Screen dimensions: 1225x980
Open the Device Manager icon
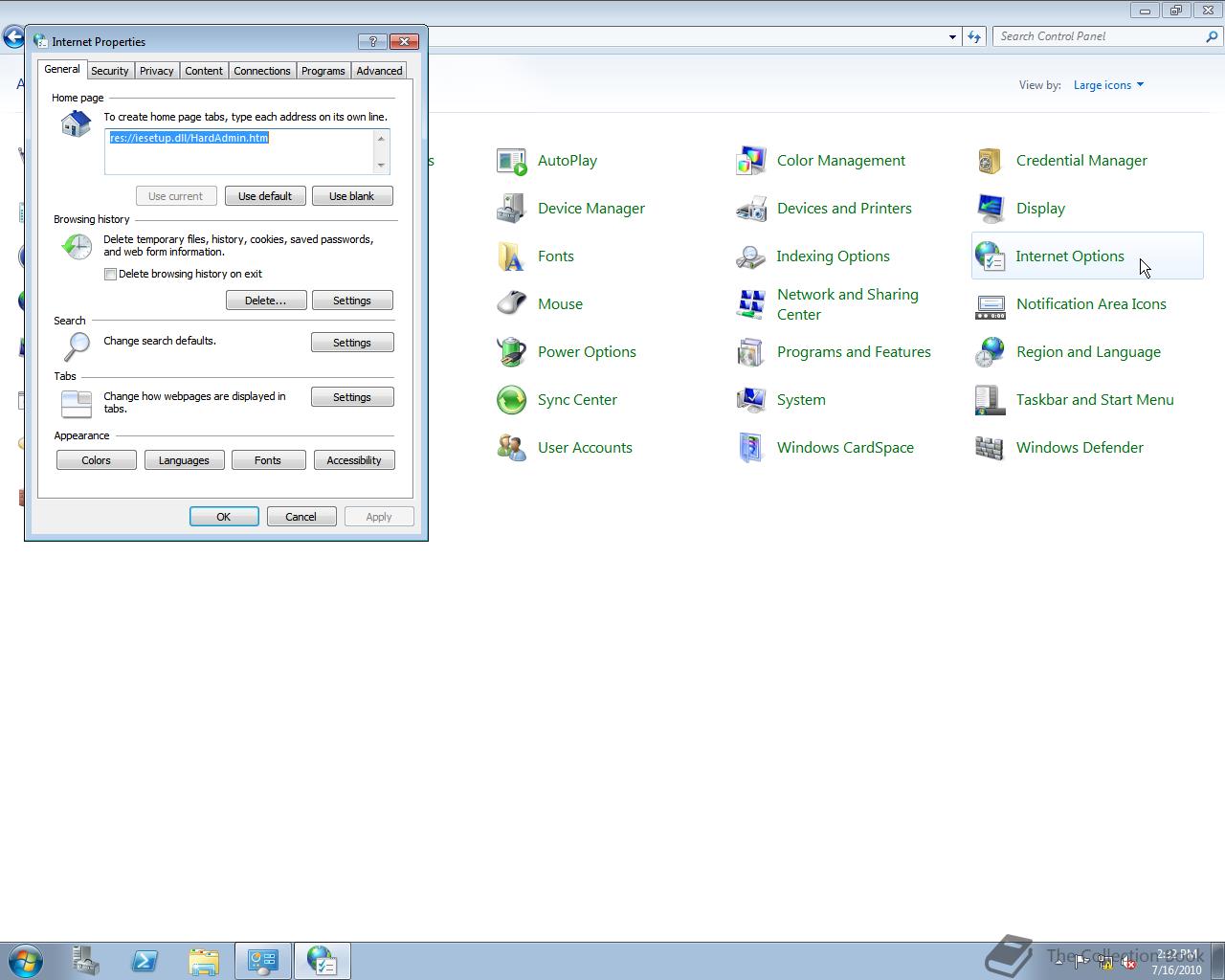coord(512,209)
